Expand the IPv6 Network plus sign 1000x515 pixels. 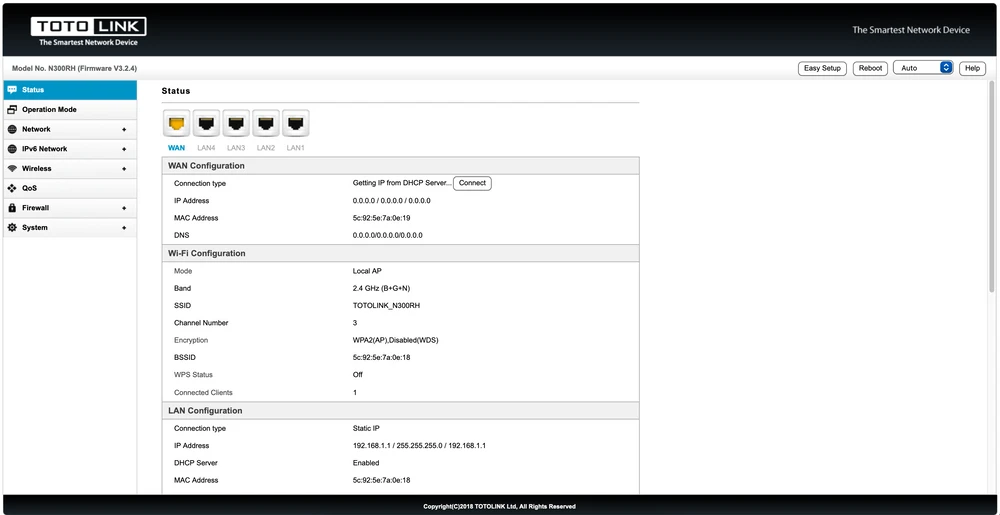pos(124,149)
